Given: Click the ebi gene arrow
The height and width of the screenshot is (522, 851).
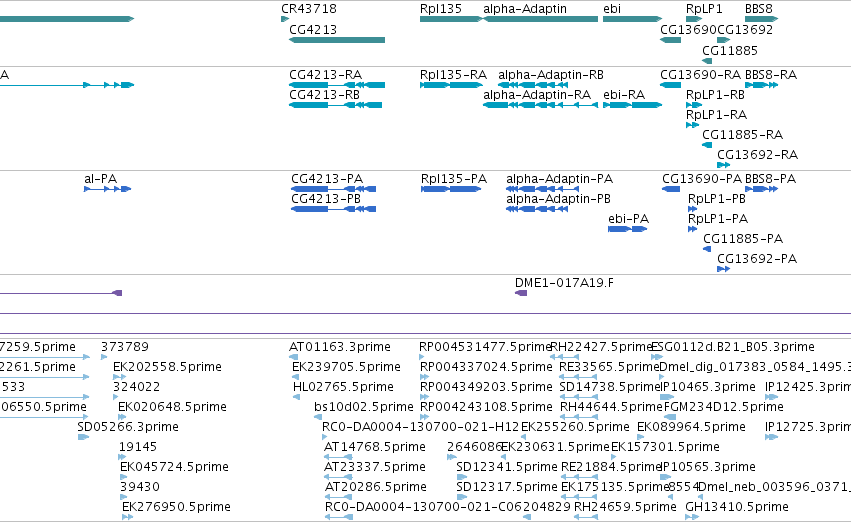Looking at the screenshot, I should pos(632,19).
